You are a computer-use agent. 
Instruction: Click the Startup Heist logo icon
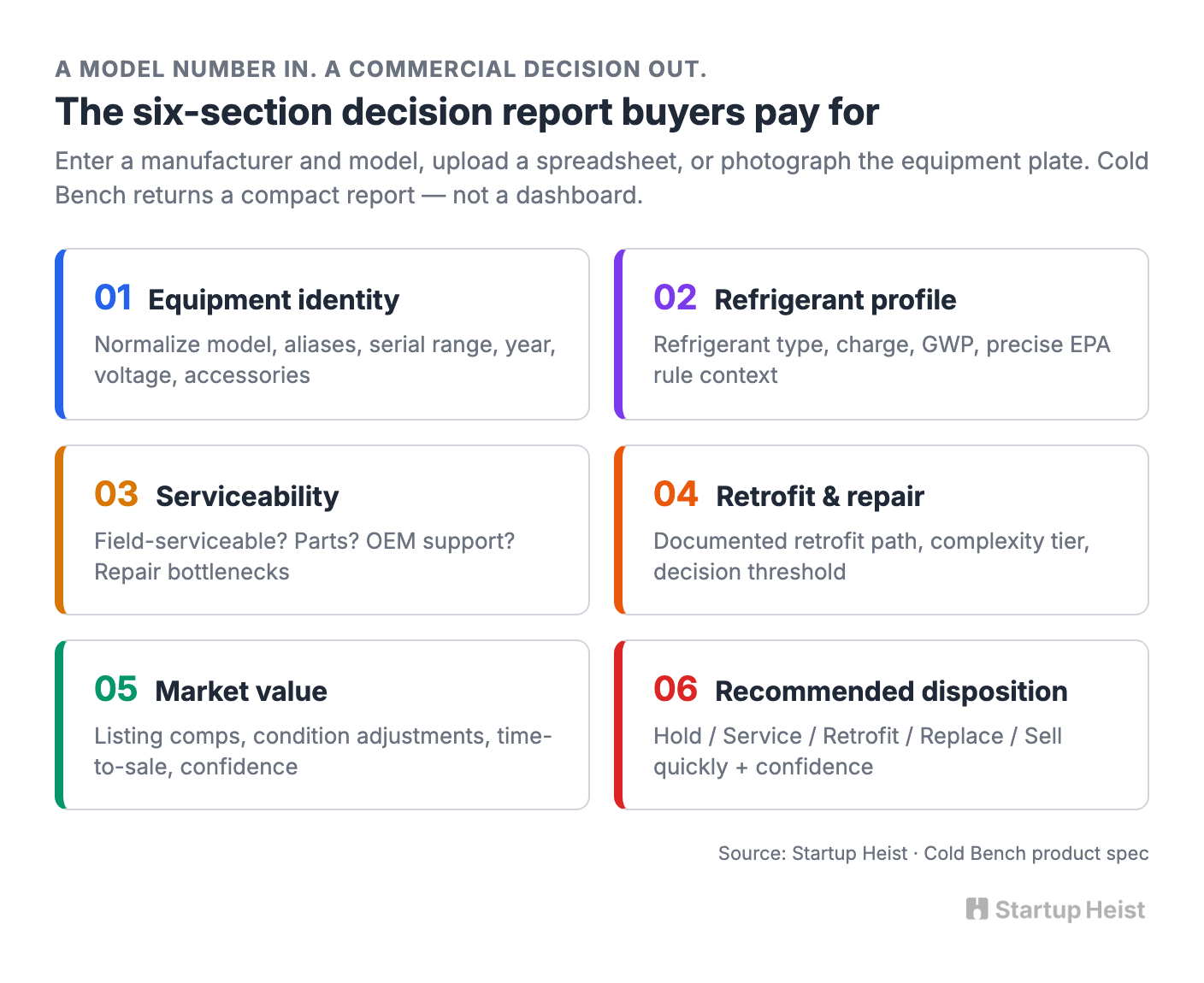pyautogui.click(x=977, y=909)
